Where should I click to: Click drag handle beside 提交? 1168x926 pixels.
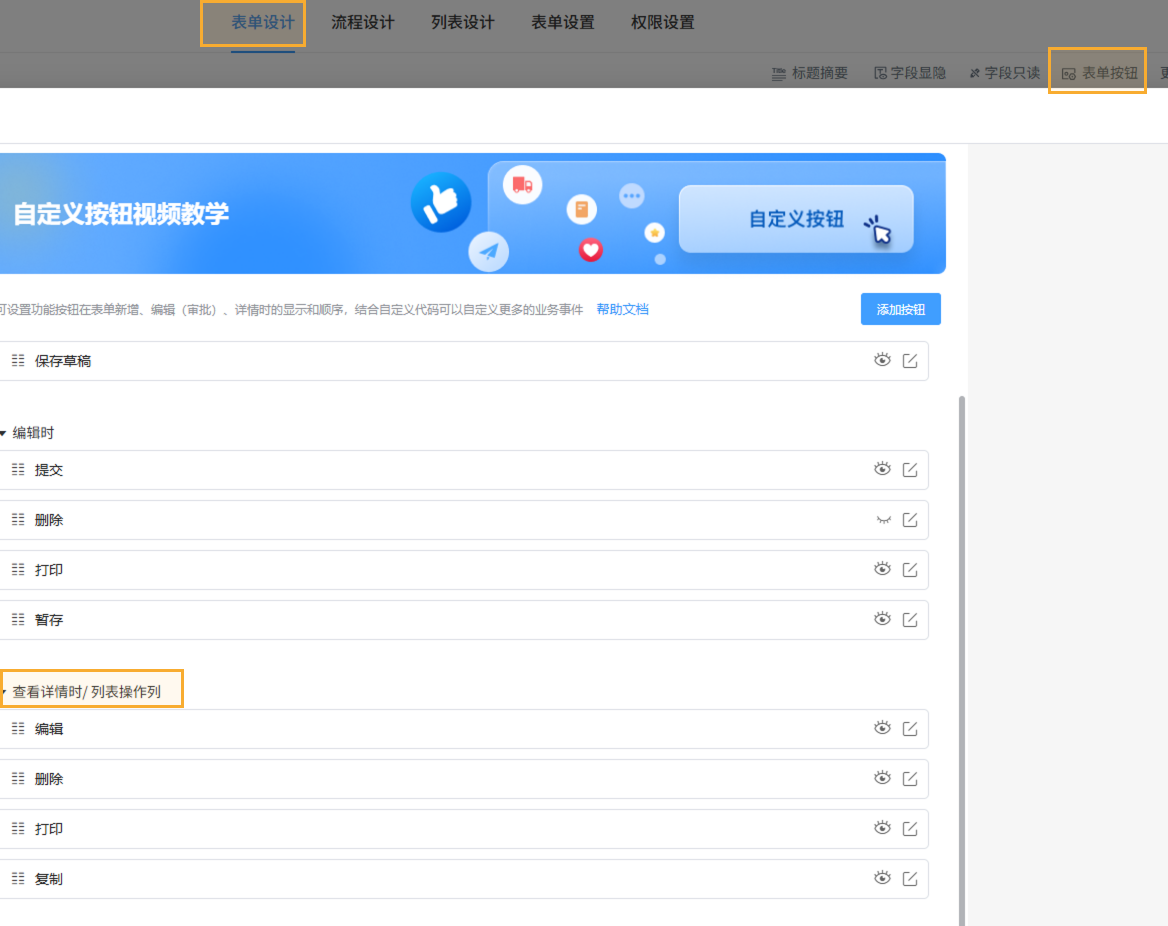tap(18, 469)
